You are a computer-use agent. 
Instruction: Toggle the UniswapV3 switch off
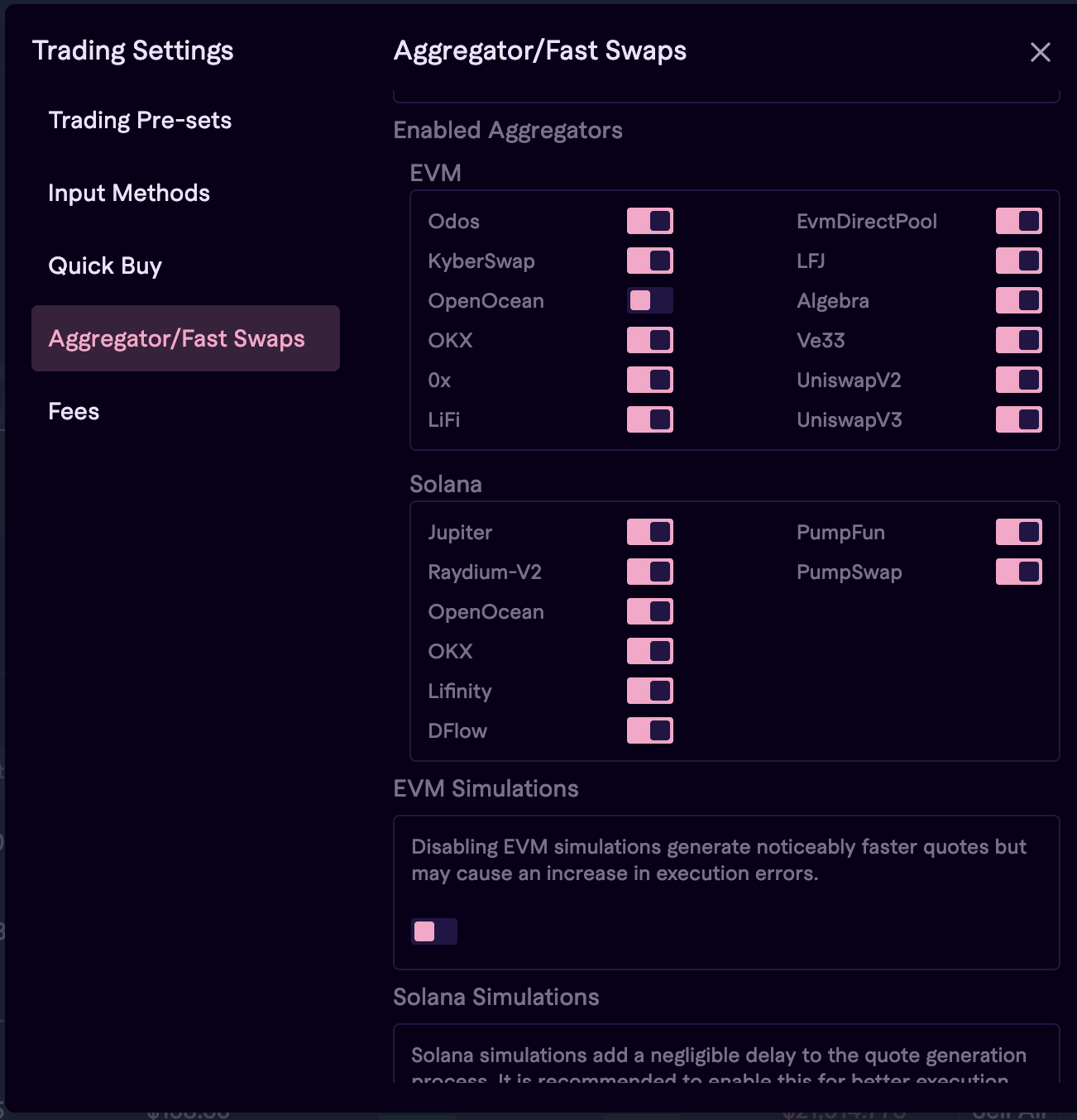(1018, 419)
